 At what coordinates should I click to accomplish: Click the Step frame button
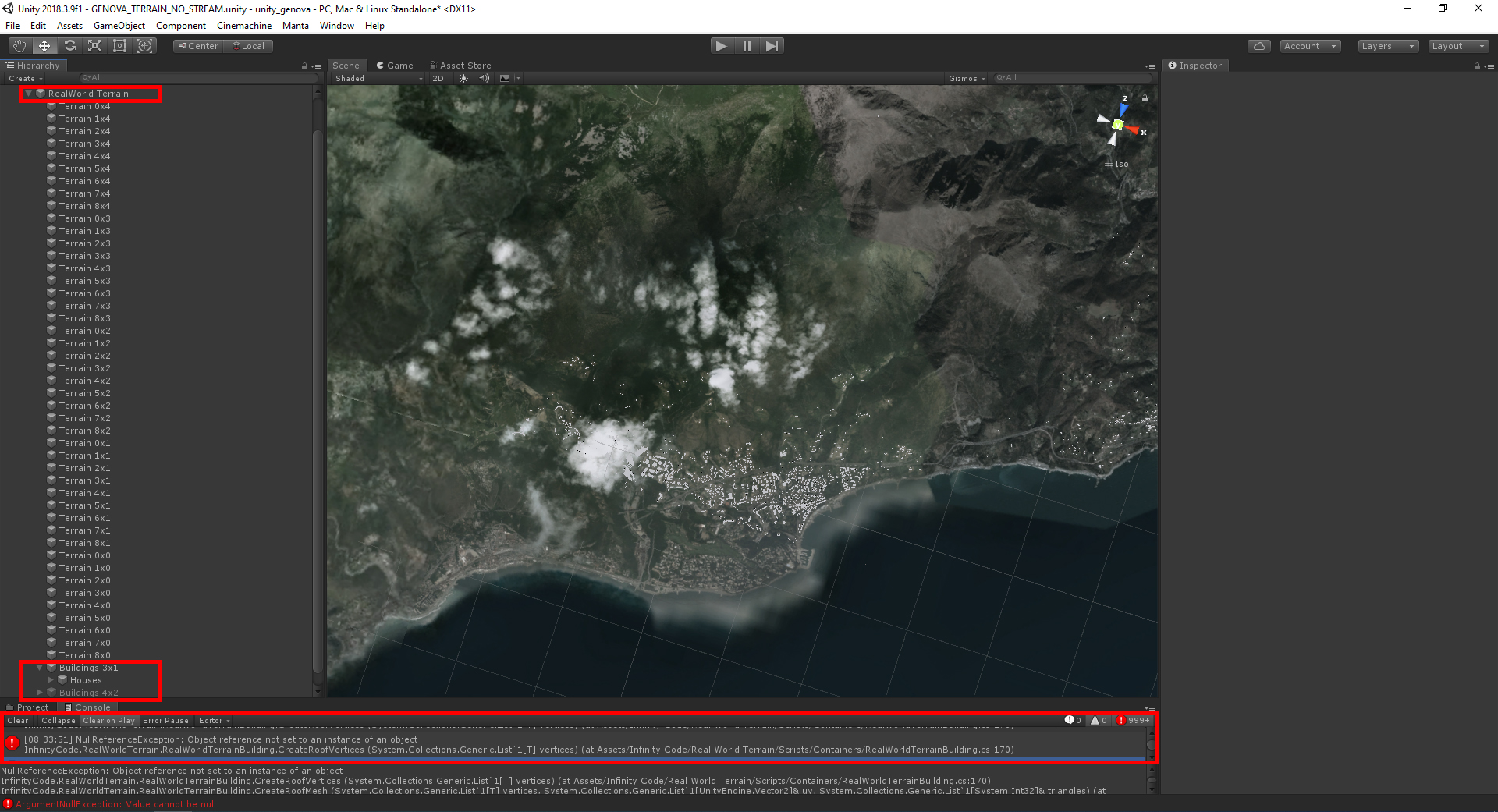tap(772, 46)
